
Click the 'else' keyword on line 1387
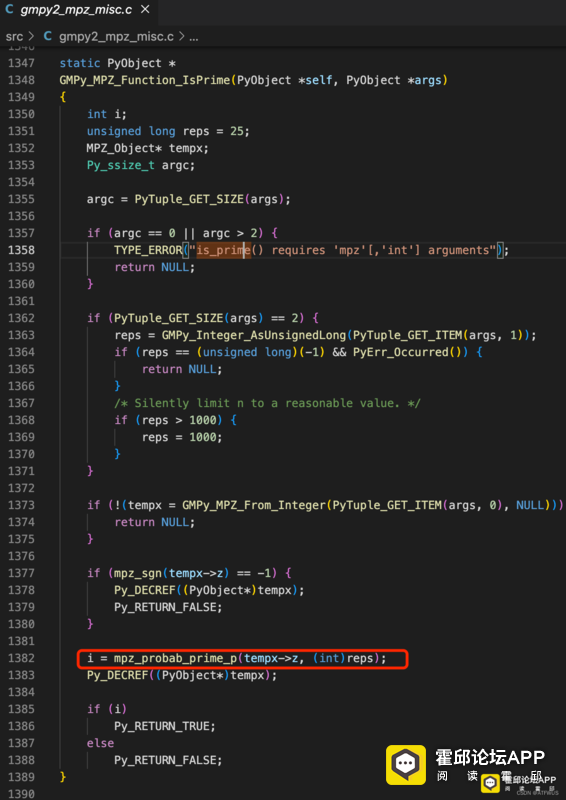pos(100,743)
